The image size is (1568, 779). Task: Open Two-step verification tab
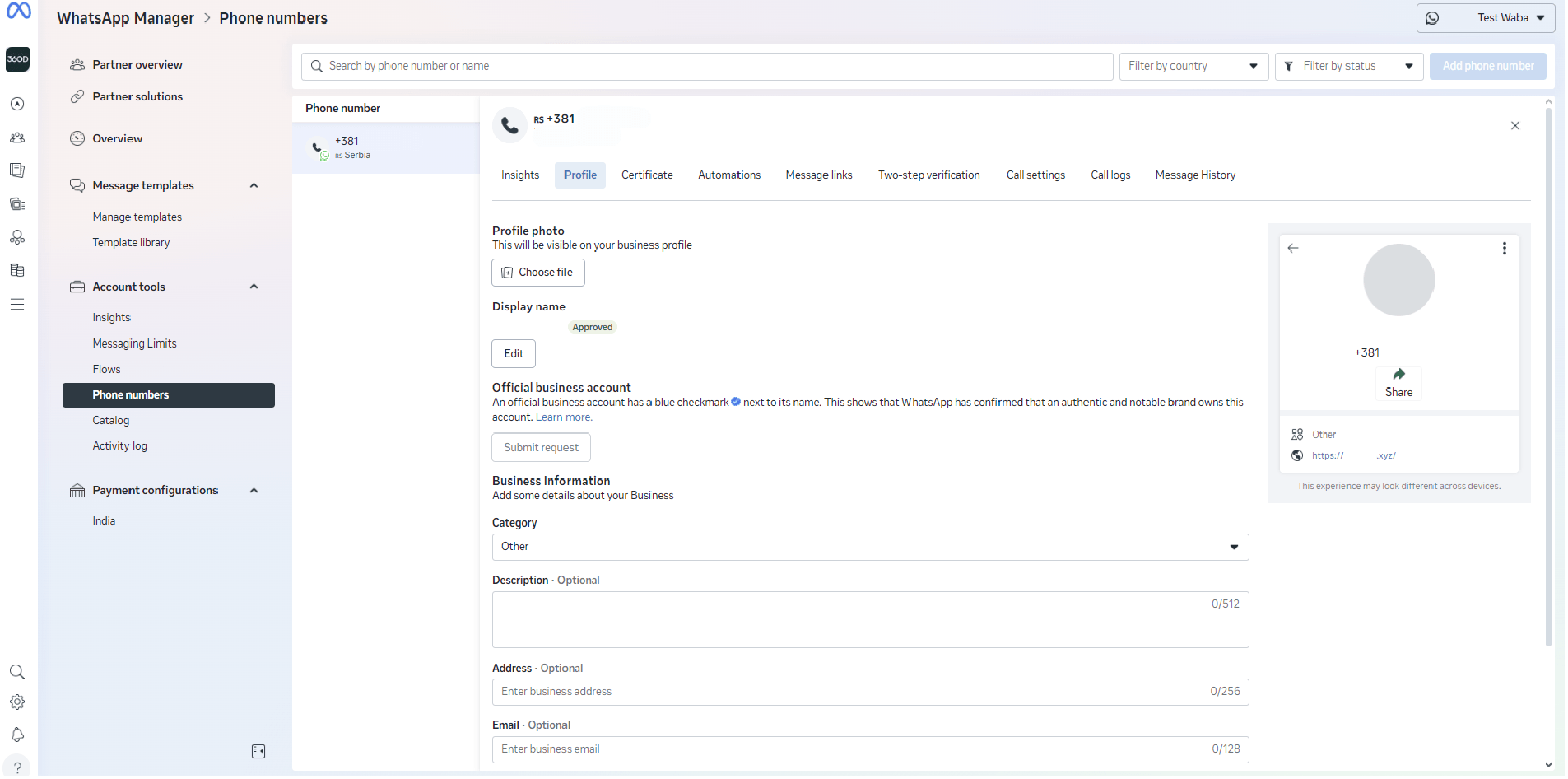pos(928,175)
